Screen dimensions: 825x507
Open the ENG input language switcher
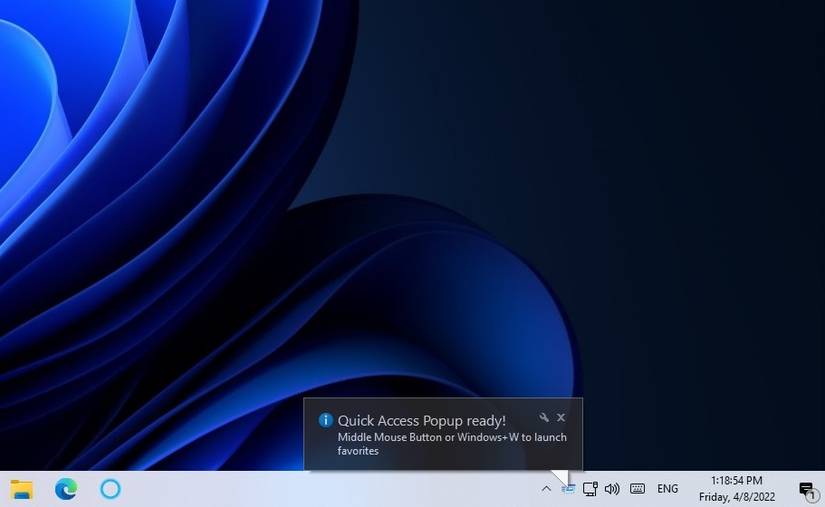[x=667, y=489]
